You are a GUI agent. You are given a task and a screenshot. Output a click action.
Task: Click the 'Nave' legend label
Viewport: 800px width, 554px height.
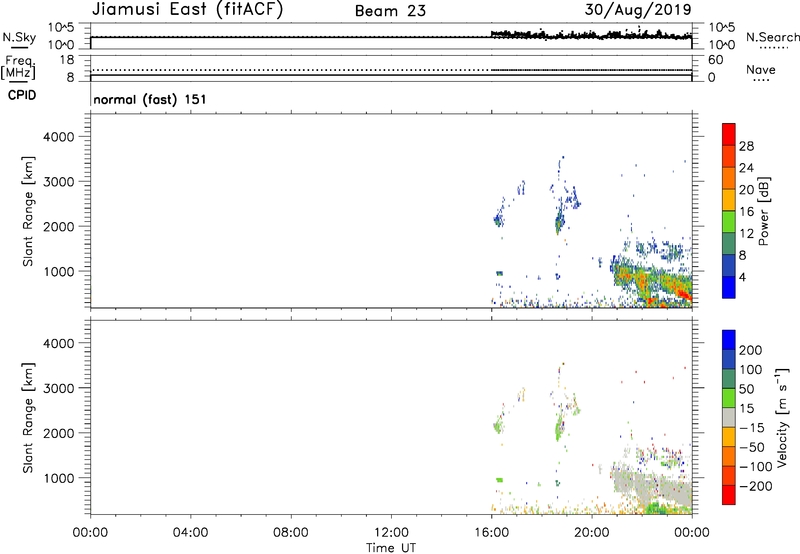point(760,69)
